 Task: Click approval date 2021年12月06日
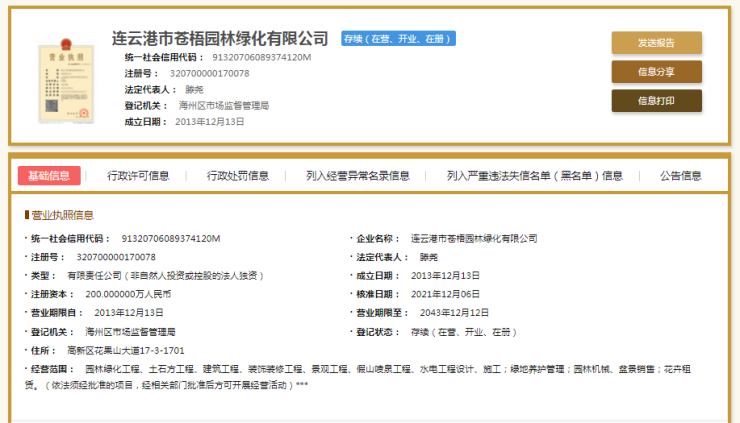445,294
